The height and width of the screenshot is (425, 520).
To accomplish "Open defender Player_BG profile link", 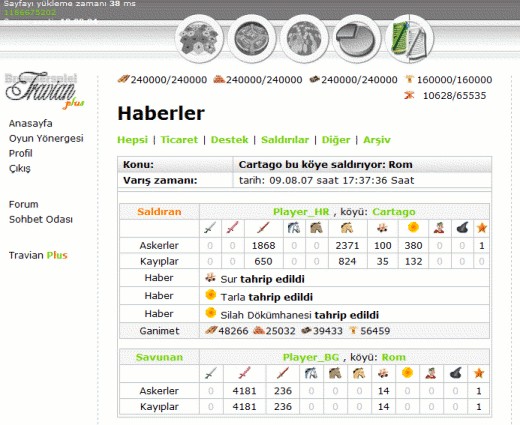I will coord(311,357).
